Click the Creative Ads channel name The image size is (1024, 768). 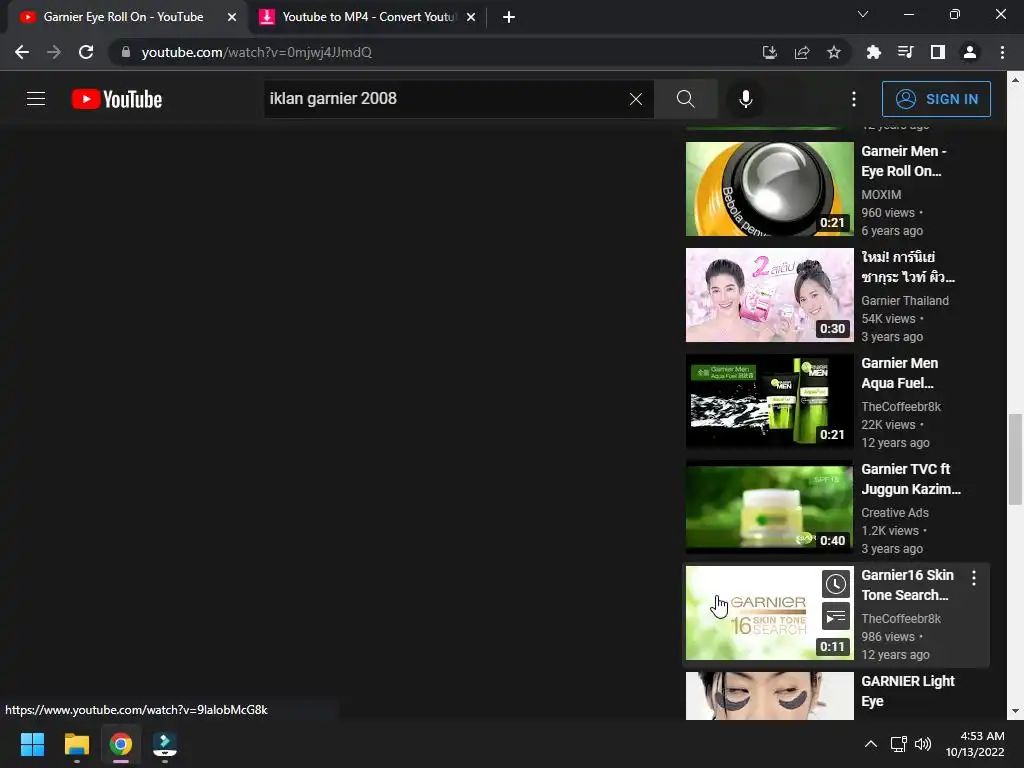click(x=895, y=513)
